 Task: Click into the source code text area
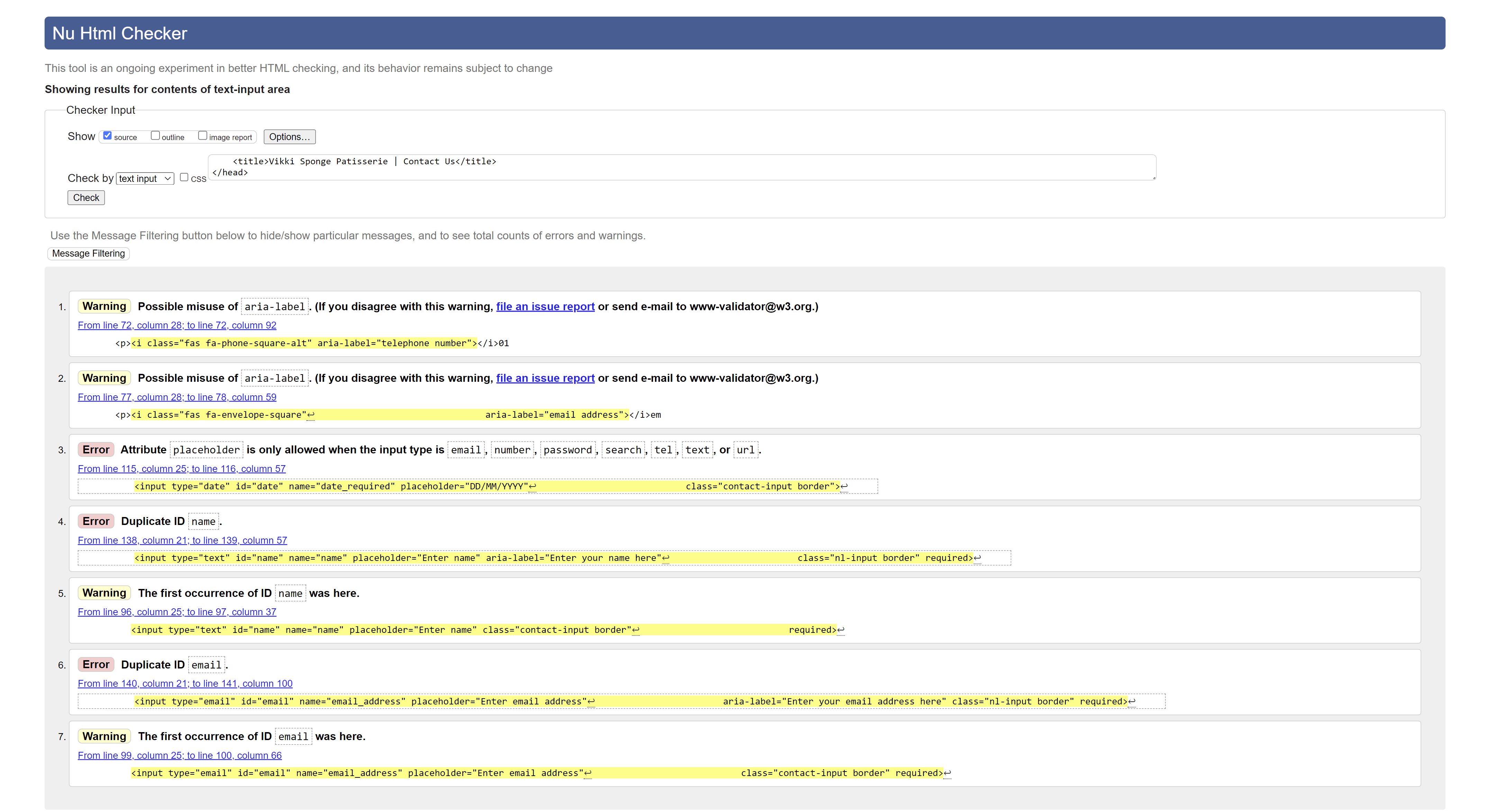682,167
